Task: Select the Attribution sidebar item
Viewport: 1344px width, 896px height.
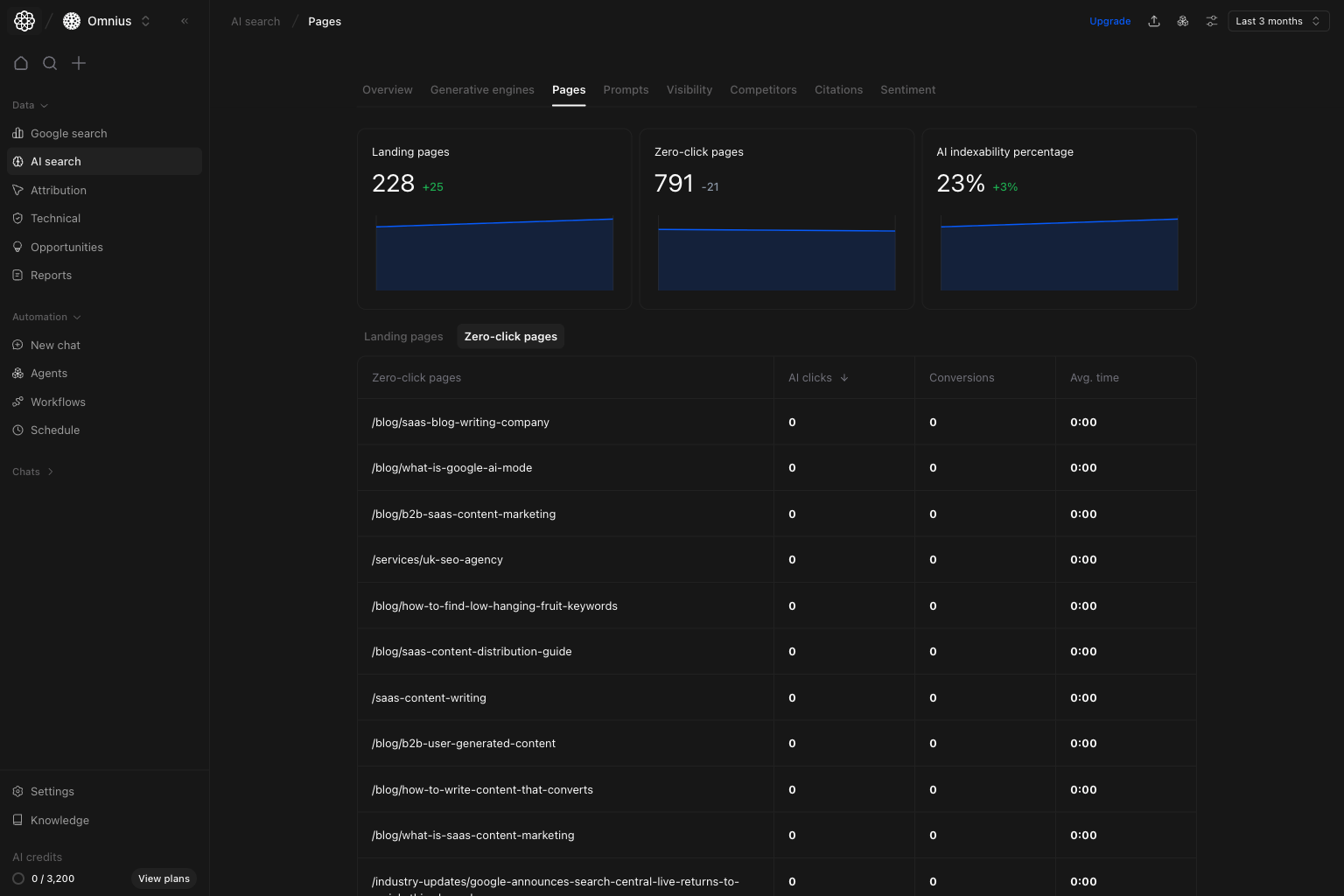Action: point(58,190)
